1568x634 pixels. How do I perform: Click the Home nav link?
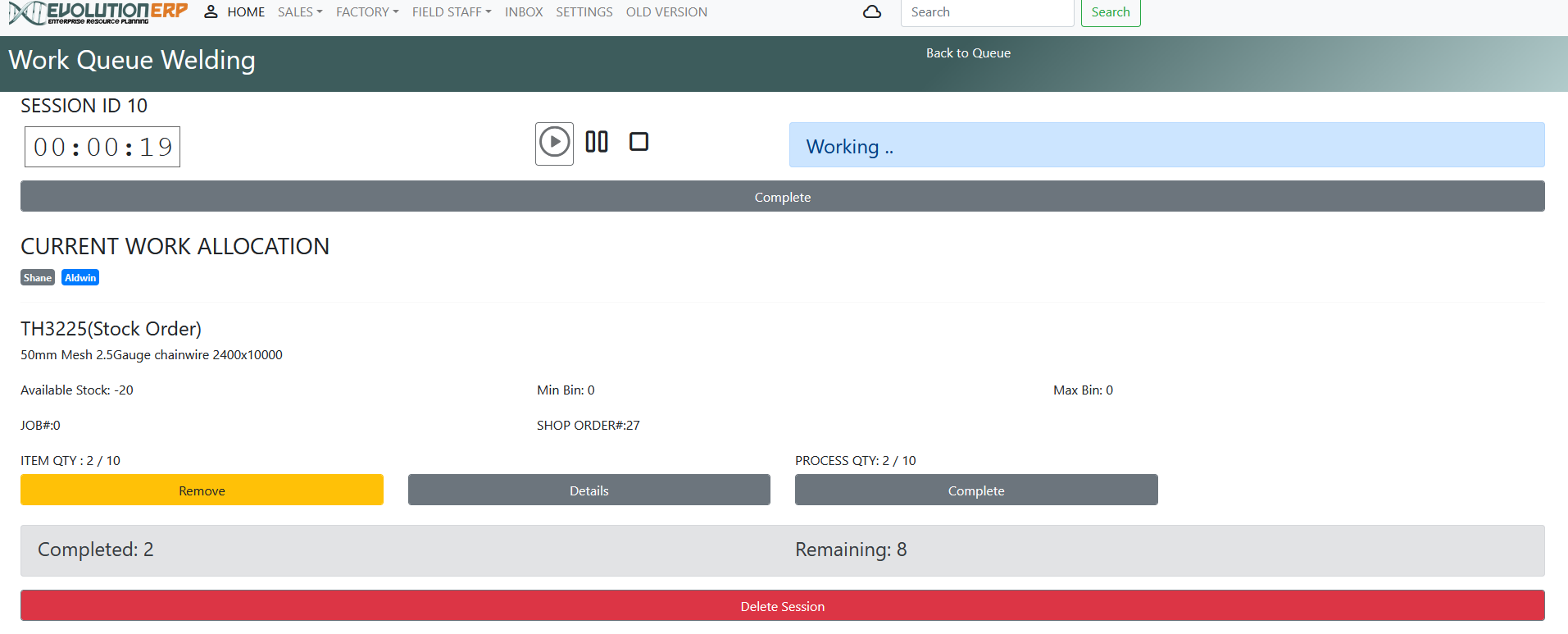coord(246,12)
